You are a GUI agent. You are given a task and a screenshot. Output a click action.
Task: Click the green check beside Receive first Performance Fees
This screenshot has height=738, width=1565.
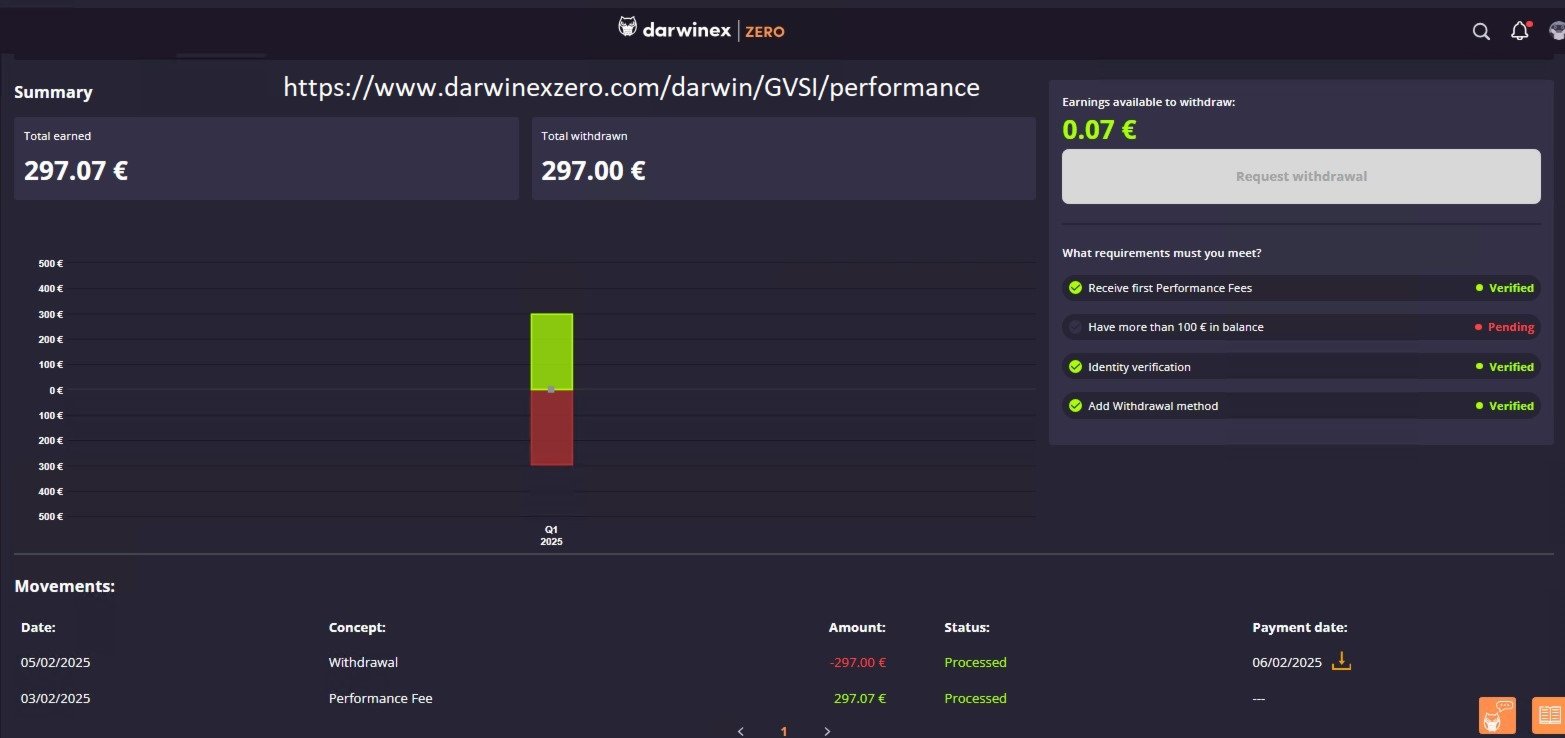(x=1075, y=288)
